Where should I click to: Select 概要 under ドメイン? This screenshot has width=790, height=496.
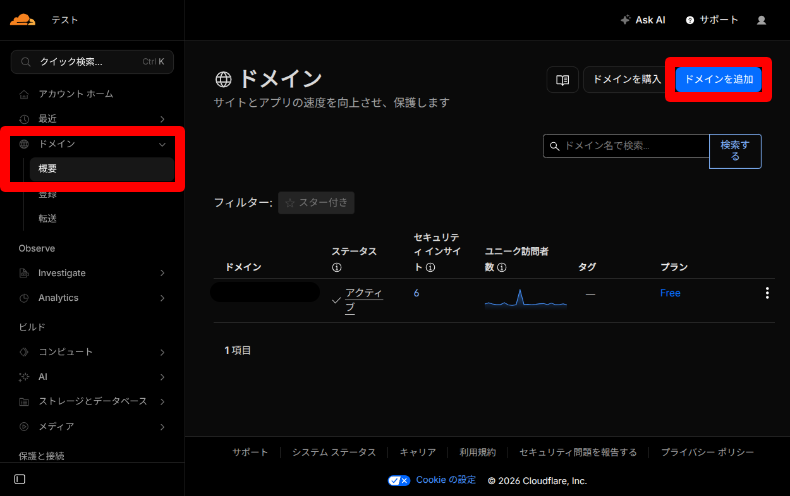coord(102,169)
